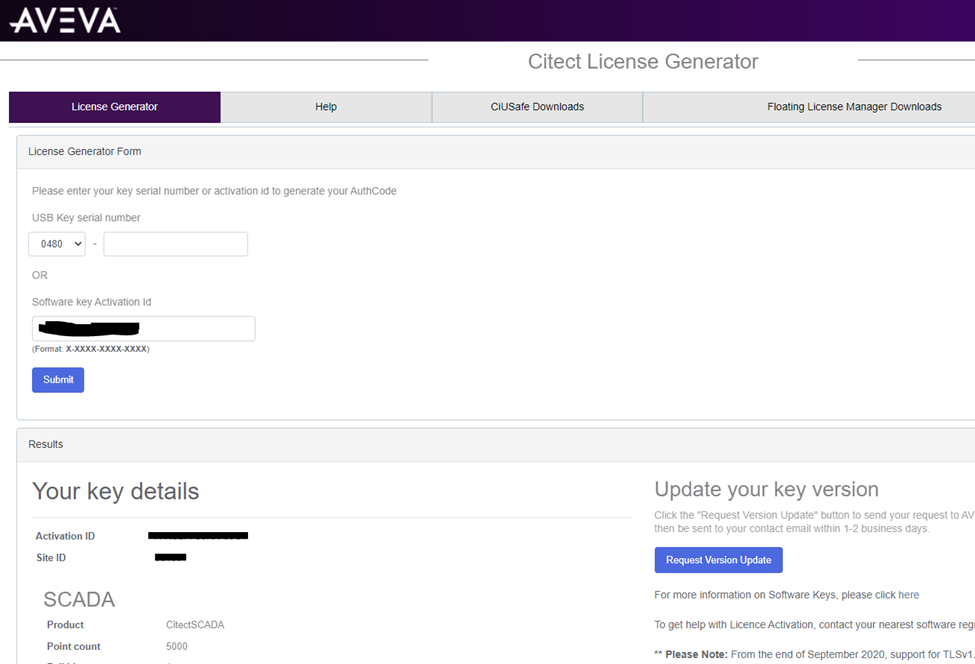Image resolution: width=975 pixels, height=664 pixels.
Task: Follow the 'here' Software Keys link
Action: [908, 595]
